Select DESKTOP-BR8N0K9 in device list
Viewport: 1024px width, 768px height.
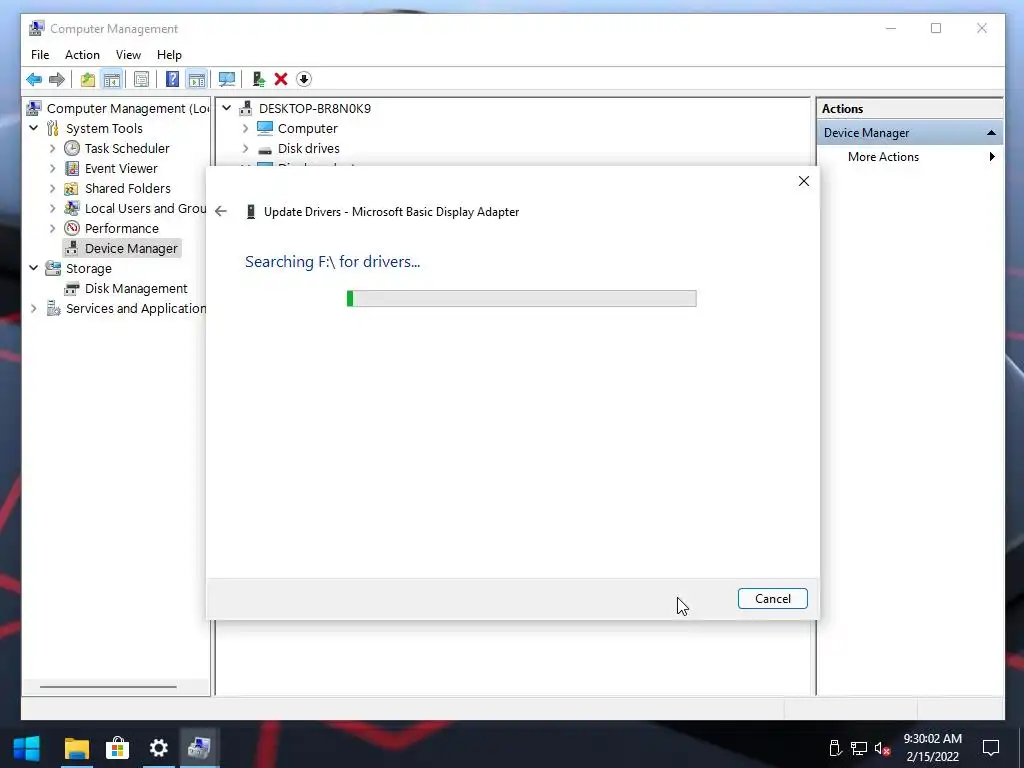(315, 108)
